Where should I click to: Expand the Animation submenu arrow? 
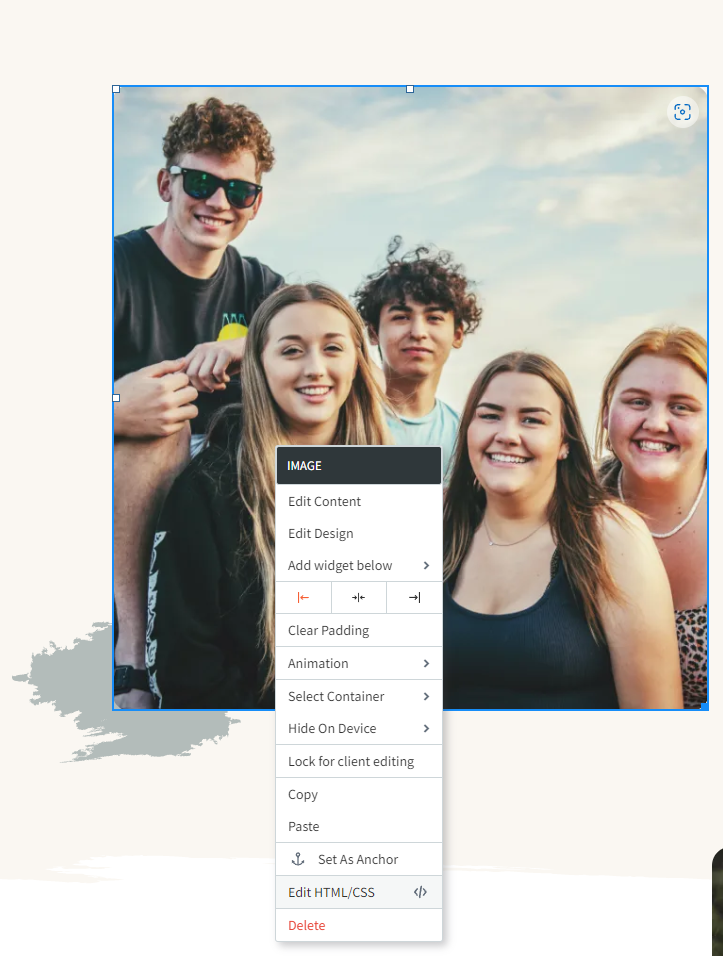(426, 664)
